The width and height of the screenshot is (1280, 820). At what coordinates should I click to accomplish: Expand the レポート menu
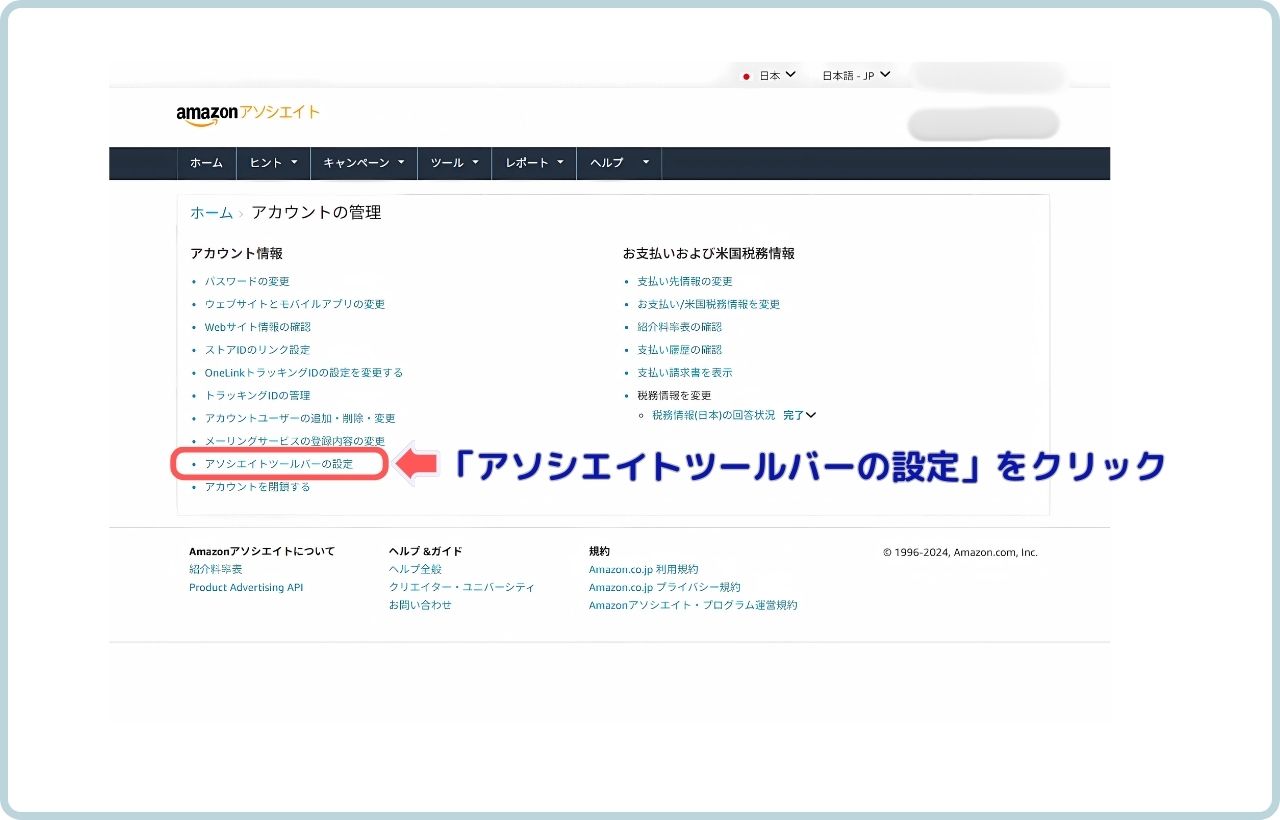click(534, 163)
